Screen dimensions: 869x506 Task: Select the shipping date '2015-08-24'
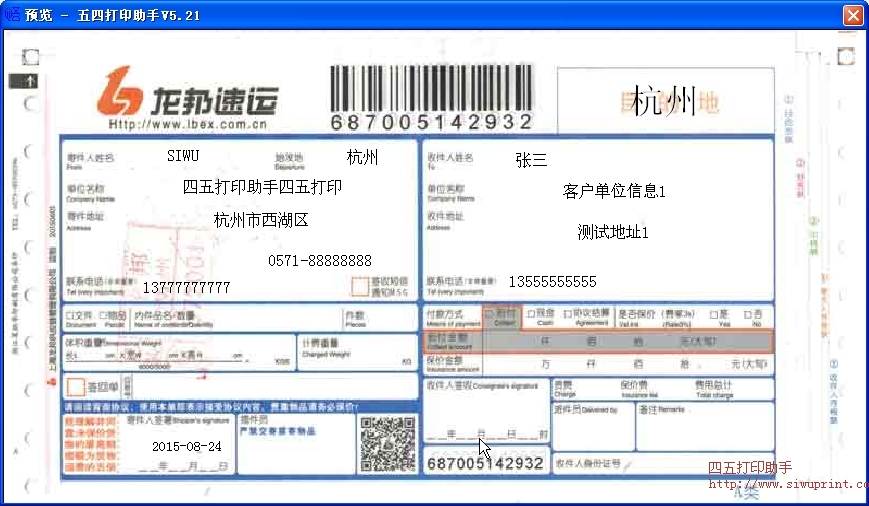point(187,446)
